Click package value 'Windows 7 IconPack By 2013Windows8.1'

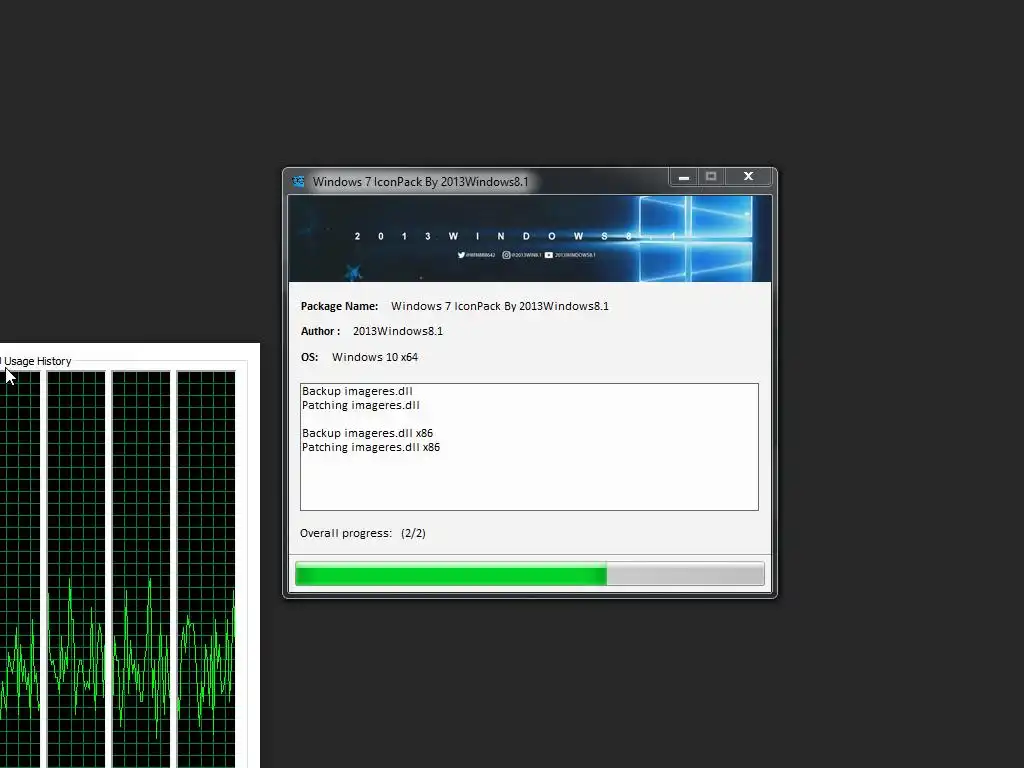click(x=500, y=306)
